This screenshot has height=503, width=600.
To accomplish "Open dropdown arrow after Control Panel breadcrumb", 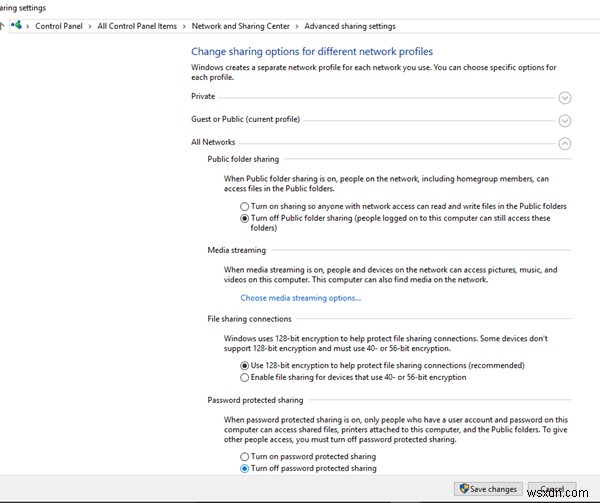I will coord(90,26).
